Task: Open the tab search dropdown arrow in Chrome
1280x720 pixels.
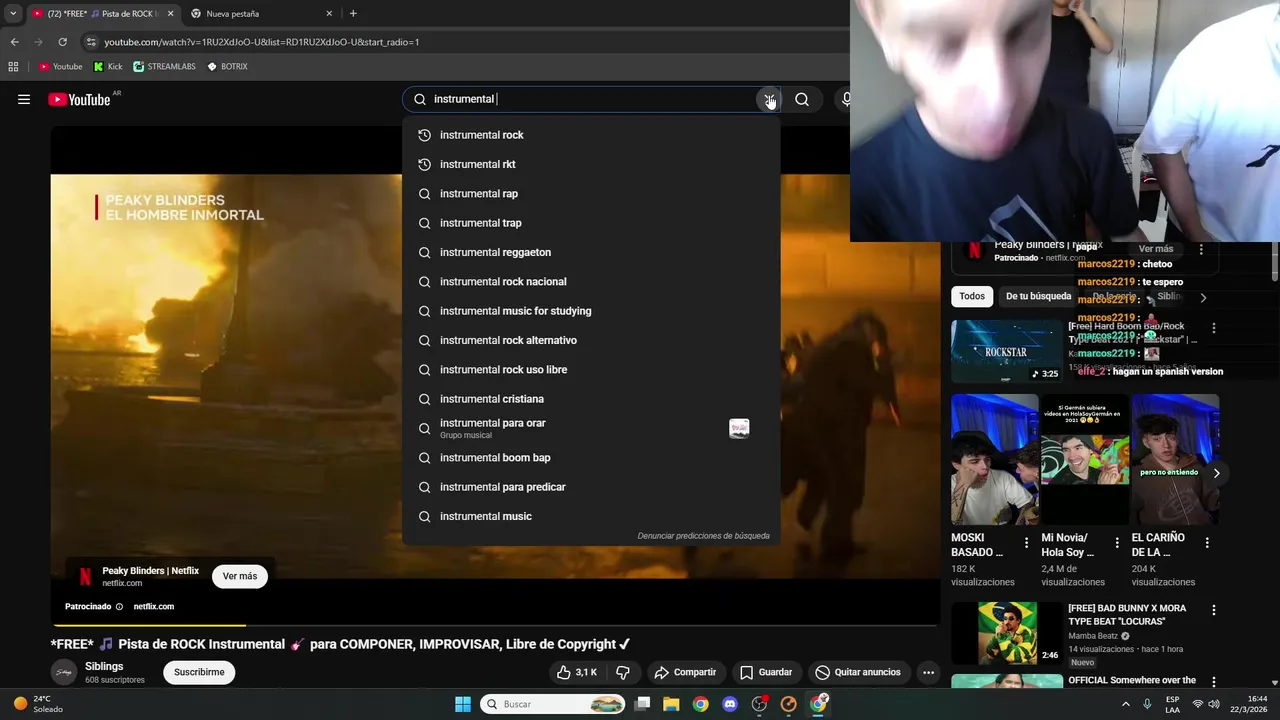Action: coord(13,14)
